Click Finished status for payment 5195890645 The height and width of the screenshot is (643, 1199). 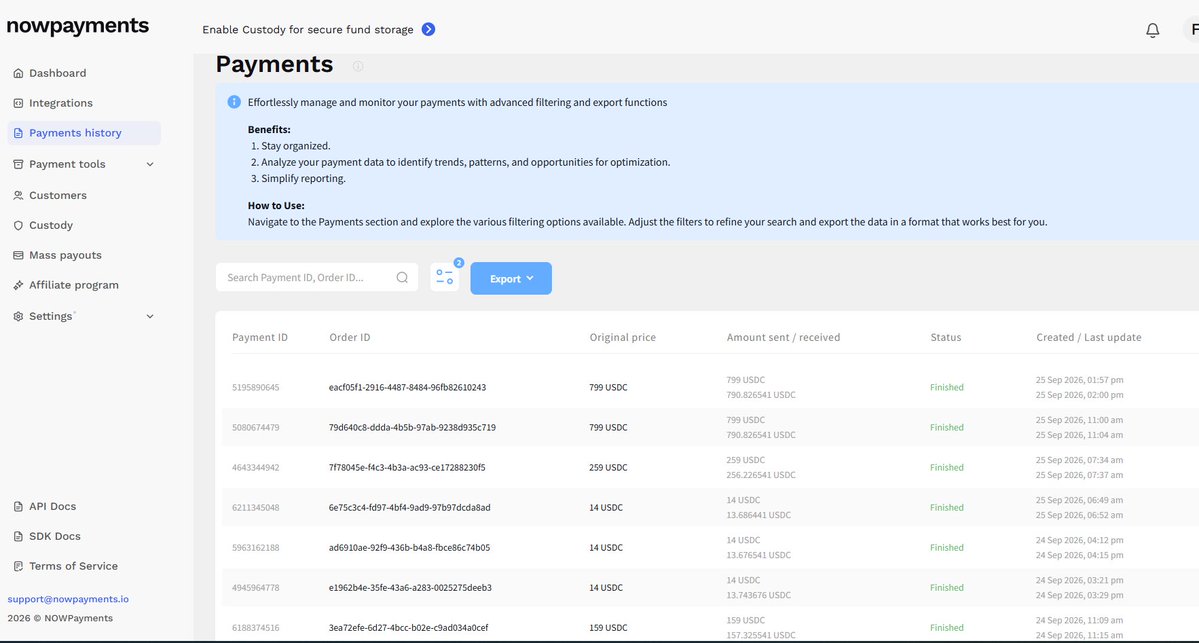(x=947, y=388)
